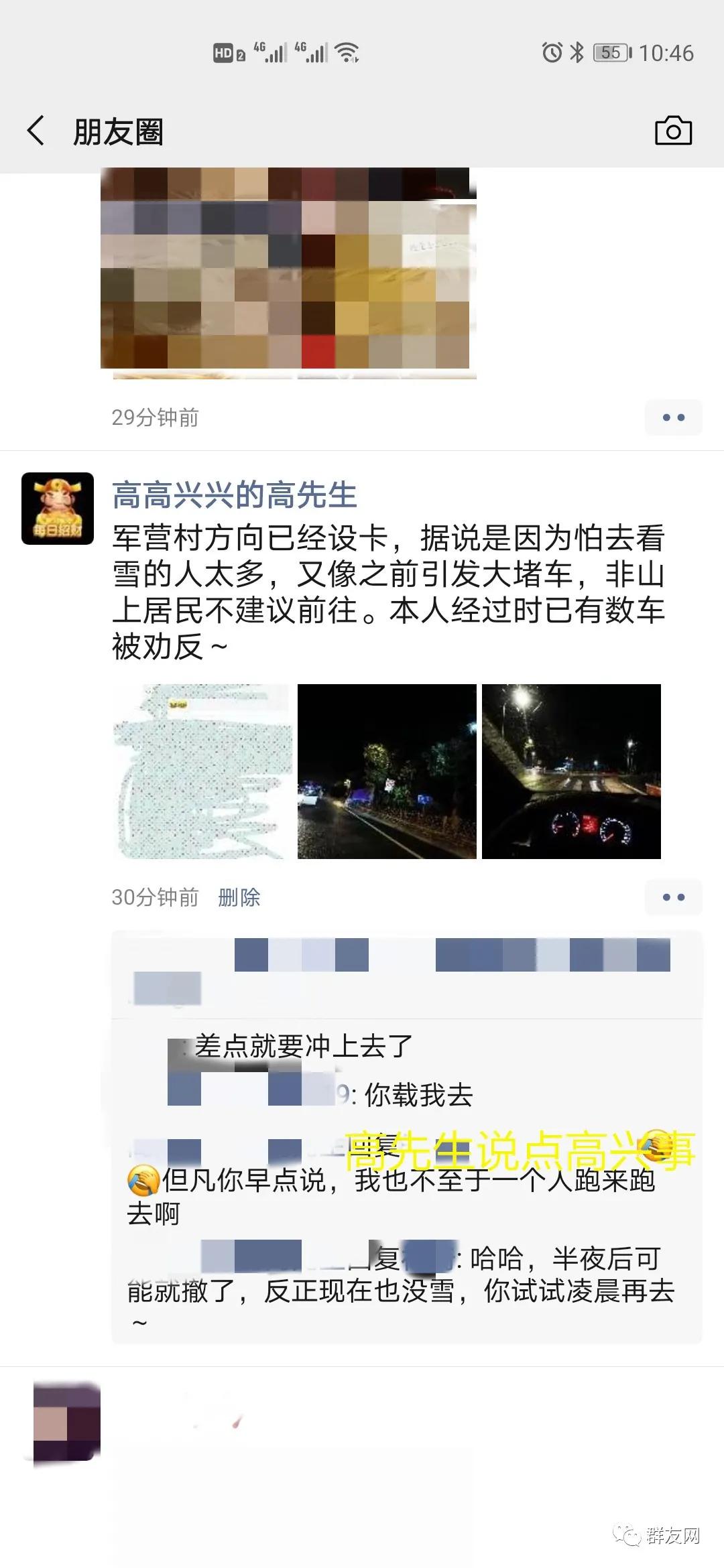Tap the 每日招财 avatar of 高先生
Image resolution: width=724 pixels, height=1568 pixels.
pyautogui.click(x=58, y=509)
